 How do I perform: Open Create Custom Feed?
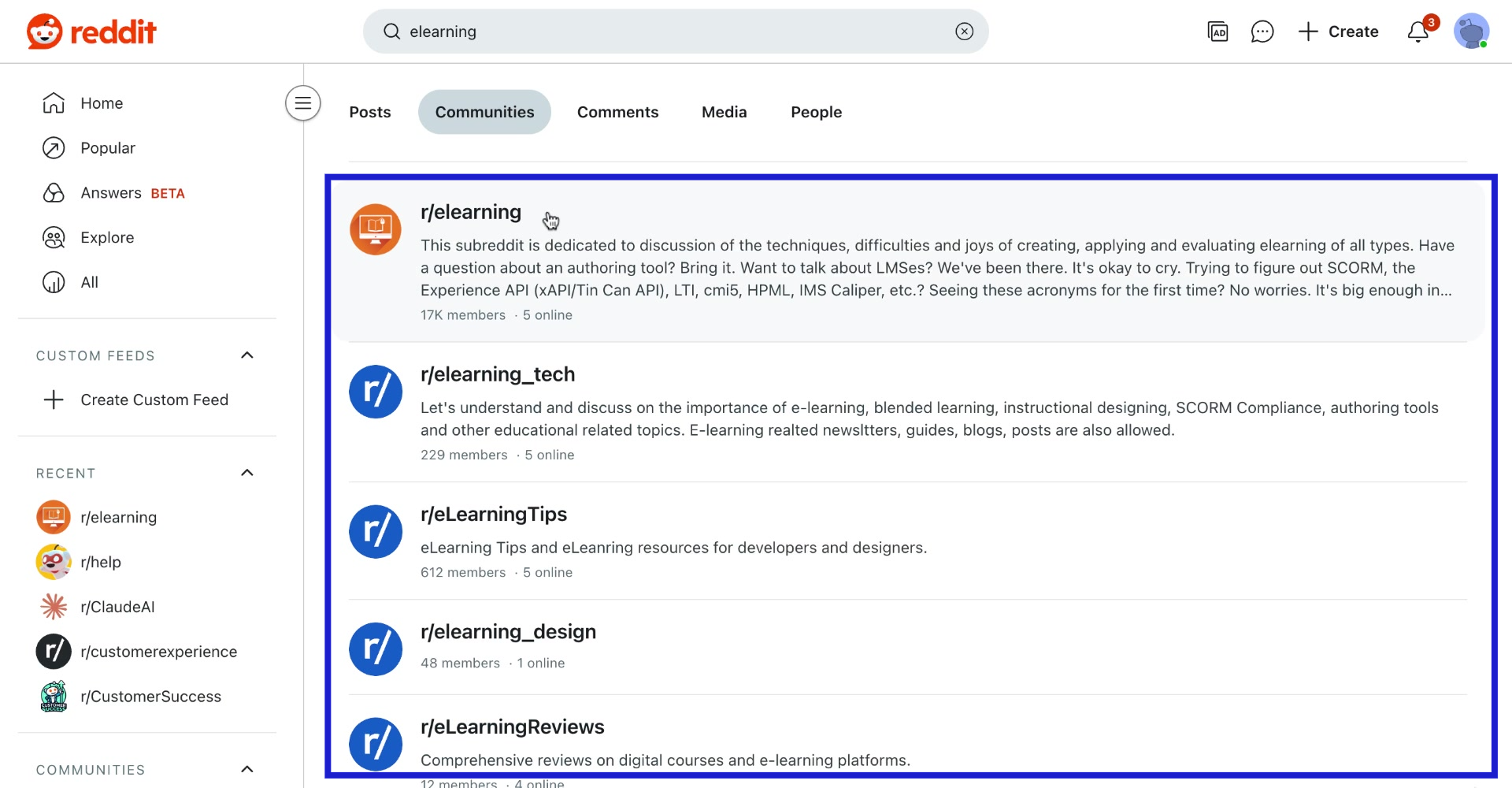[154, 400]
